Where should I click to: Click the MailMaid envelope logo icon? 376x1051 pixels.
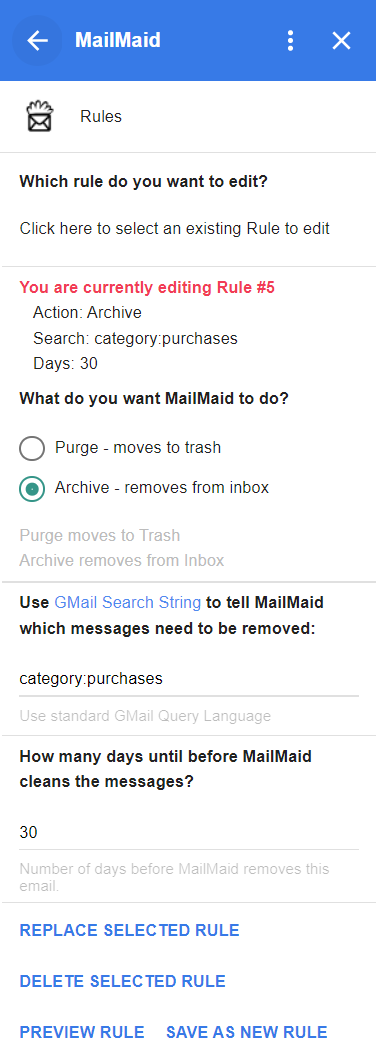(x=39, y=117)
